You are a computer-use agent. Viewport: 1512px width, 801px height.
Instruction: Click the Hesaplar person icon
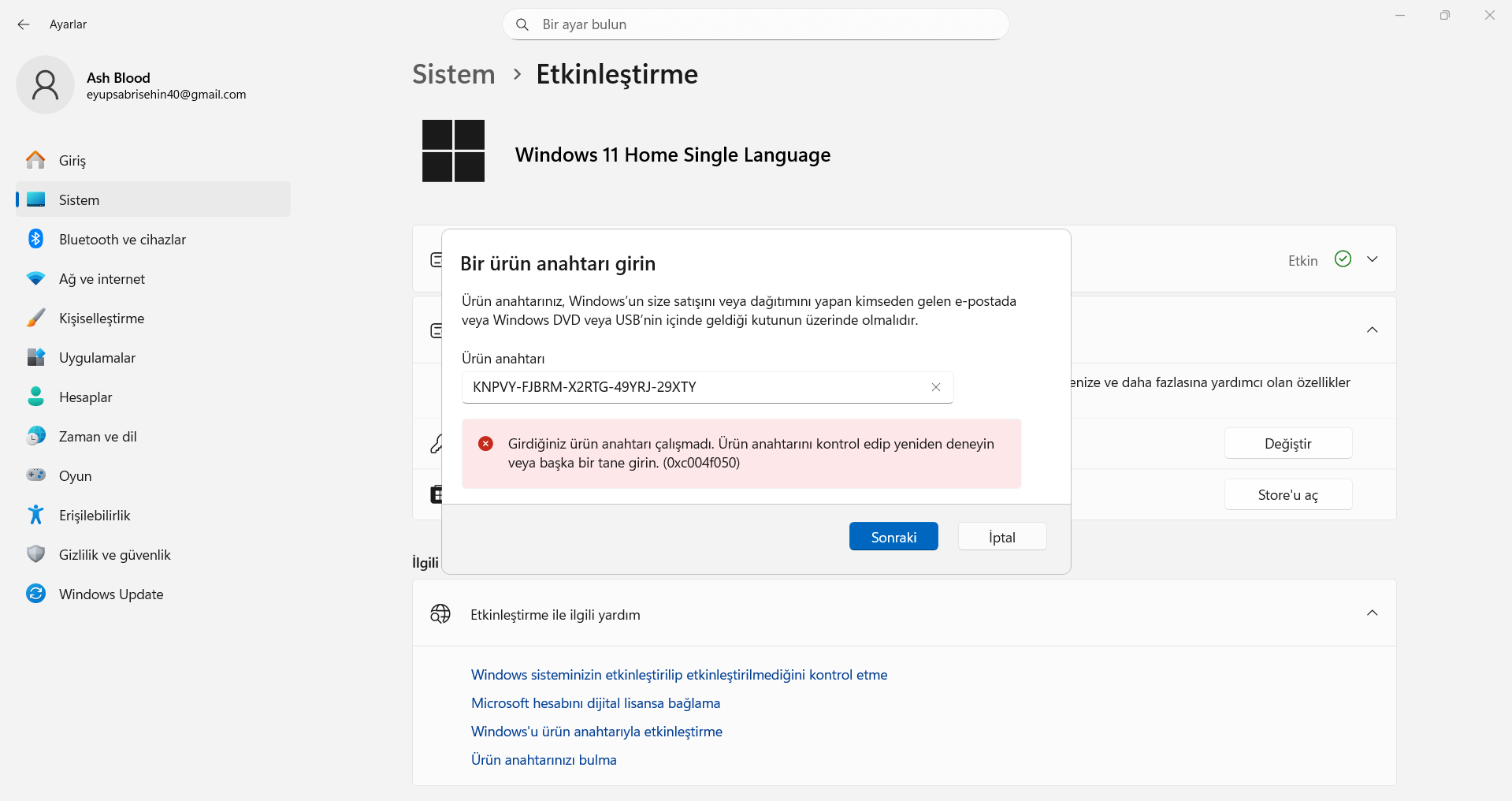tap(35, 397)
